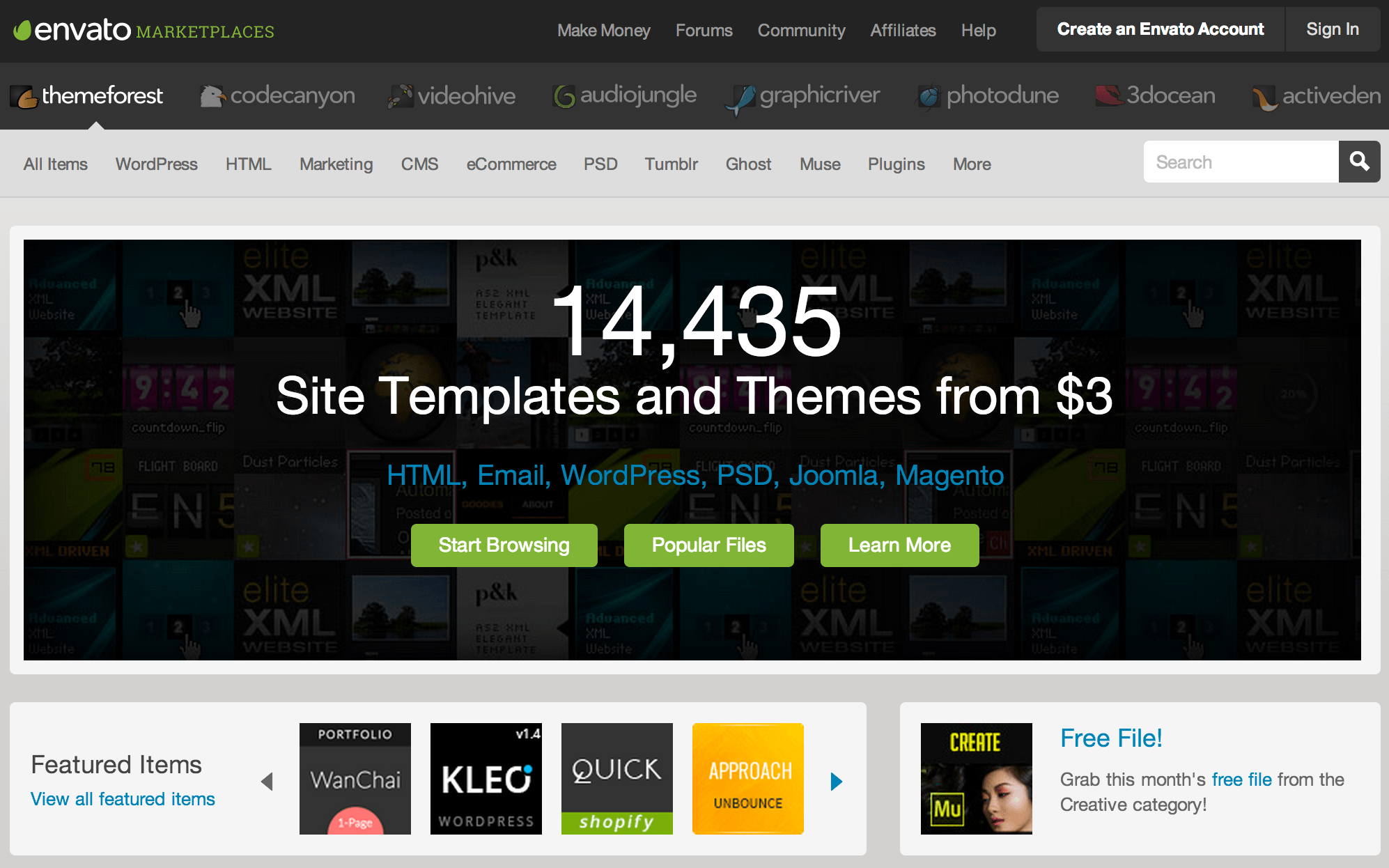Screen dimensions: 1389x868
Task: Click the Envato leaf logo
Action: [x=24, y=30]
